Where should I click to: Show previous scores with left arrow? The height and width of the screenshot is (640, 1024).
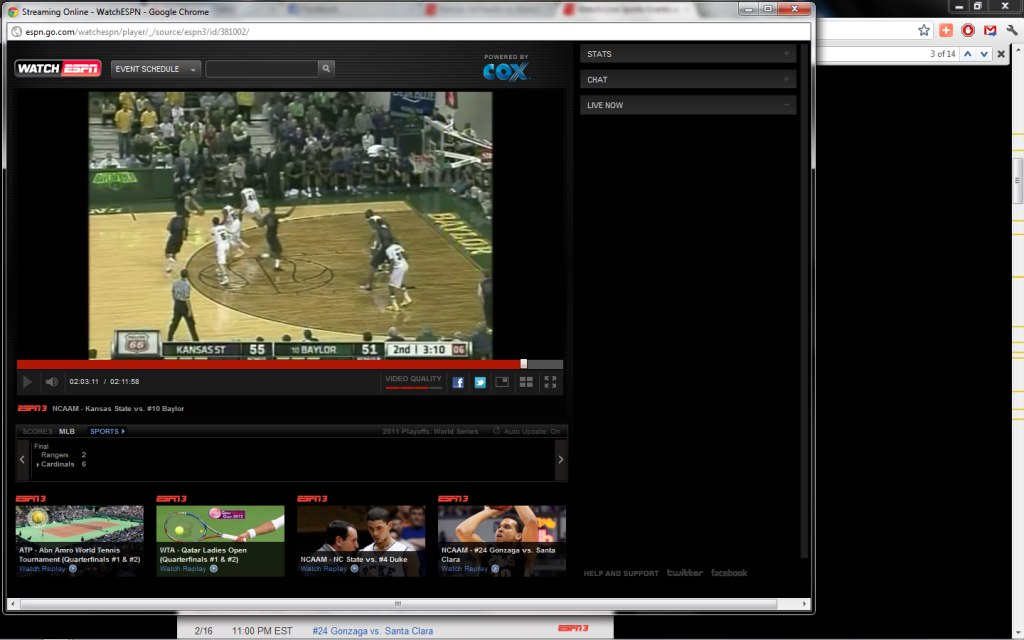[22, 460]
